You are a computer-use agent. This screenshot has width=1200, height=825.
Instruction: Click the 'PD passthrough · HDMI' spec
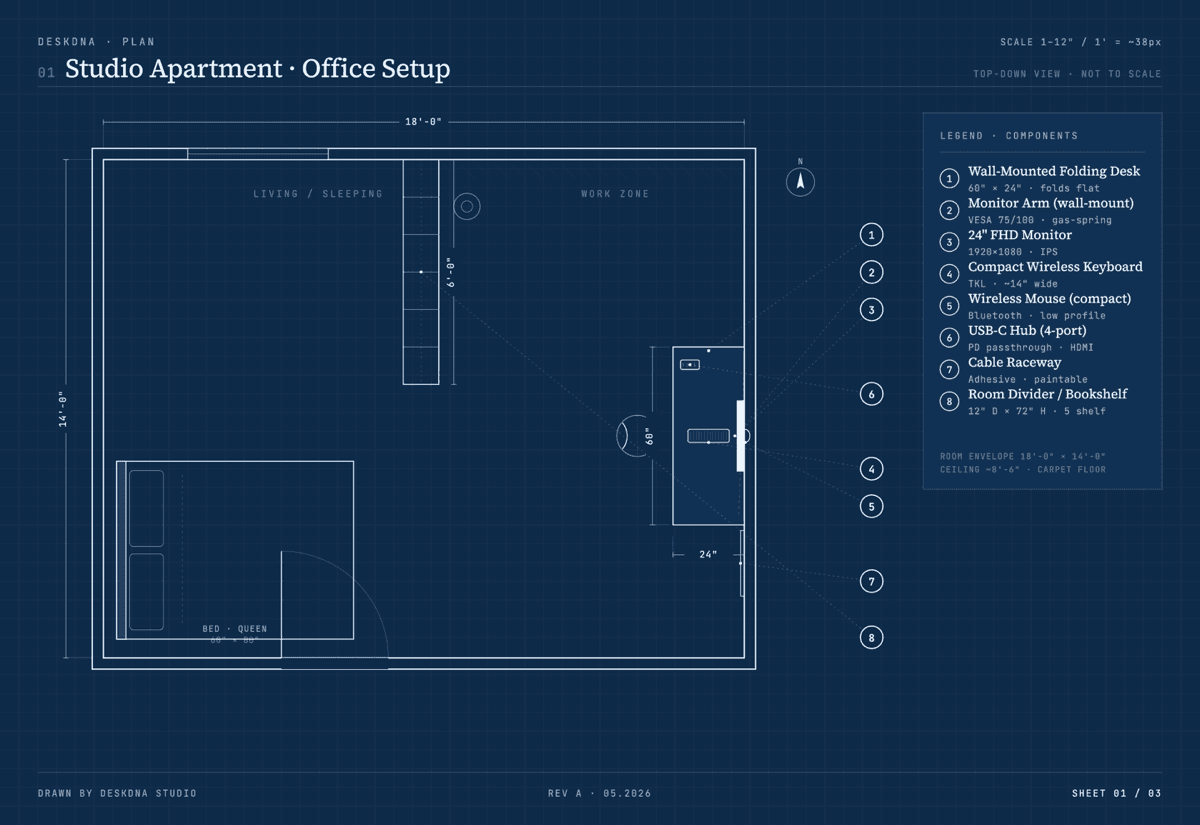1031,348
